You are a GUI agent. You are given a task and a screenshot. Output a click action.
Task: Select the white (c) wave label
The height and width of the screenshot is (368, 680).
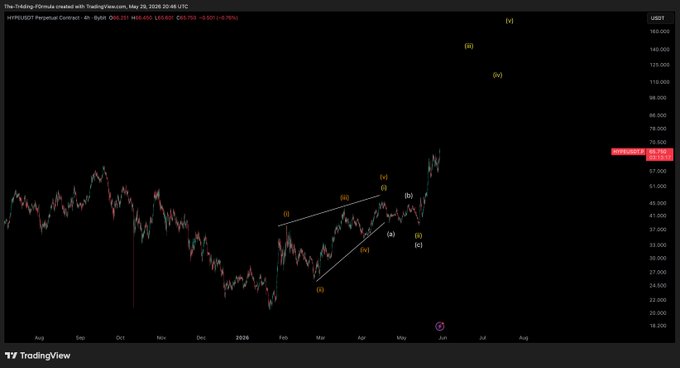pos(418,245)
